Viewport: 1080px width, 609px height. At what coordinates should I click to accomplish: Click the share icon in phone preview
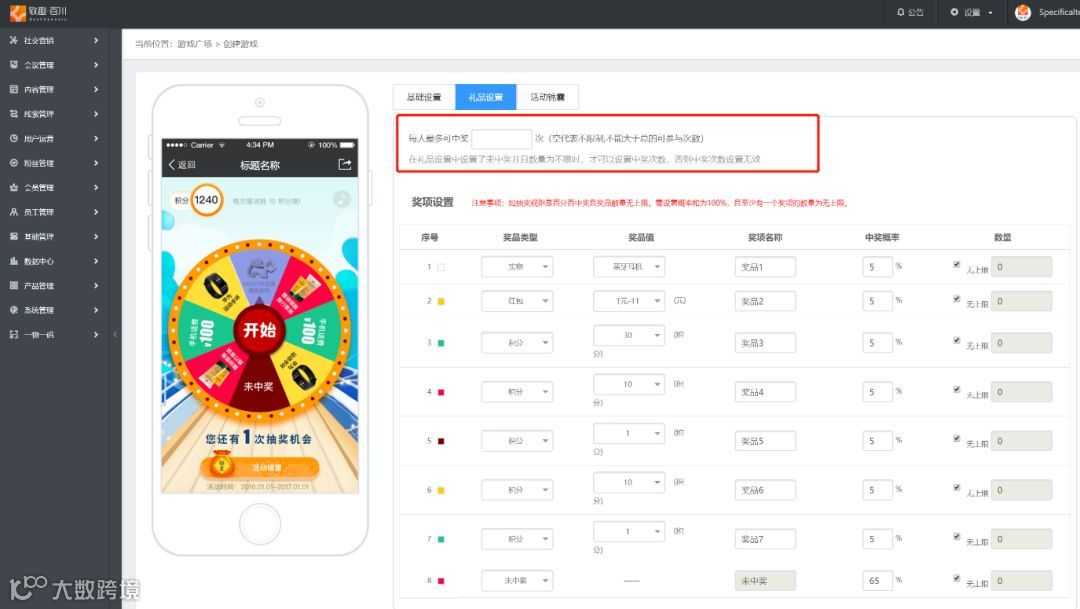[x=344, y=165]
